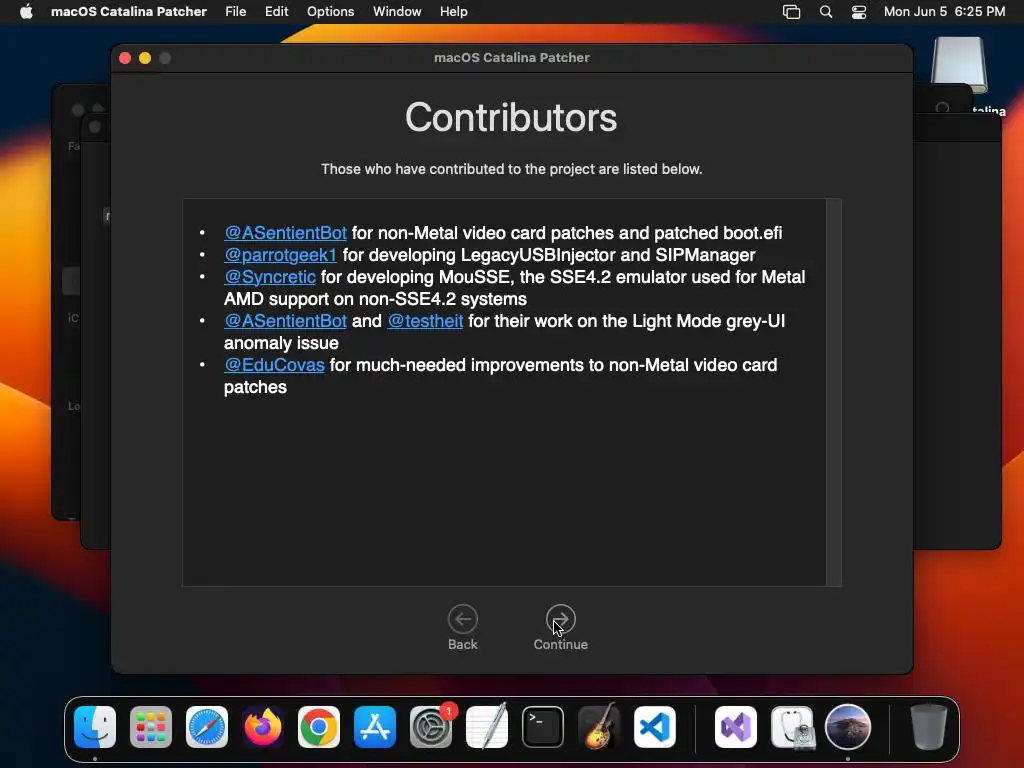Click the Continue arrow icon

pos(560,618)
